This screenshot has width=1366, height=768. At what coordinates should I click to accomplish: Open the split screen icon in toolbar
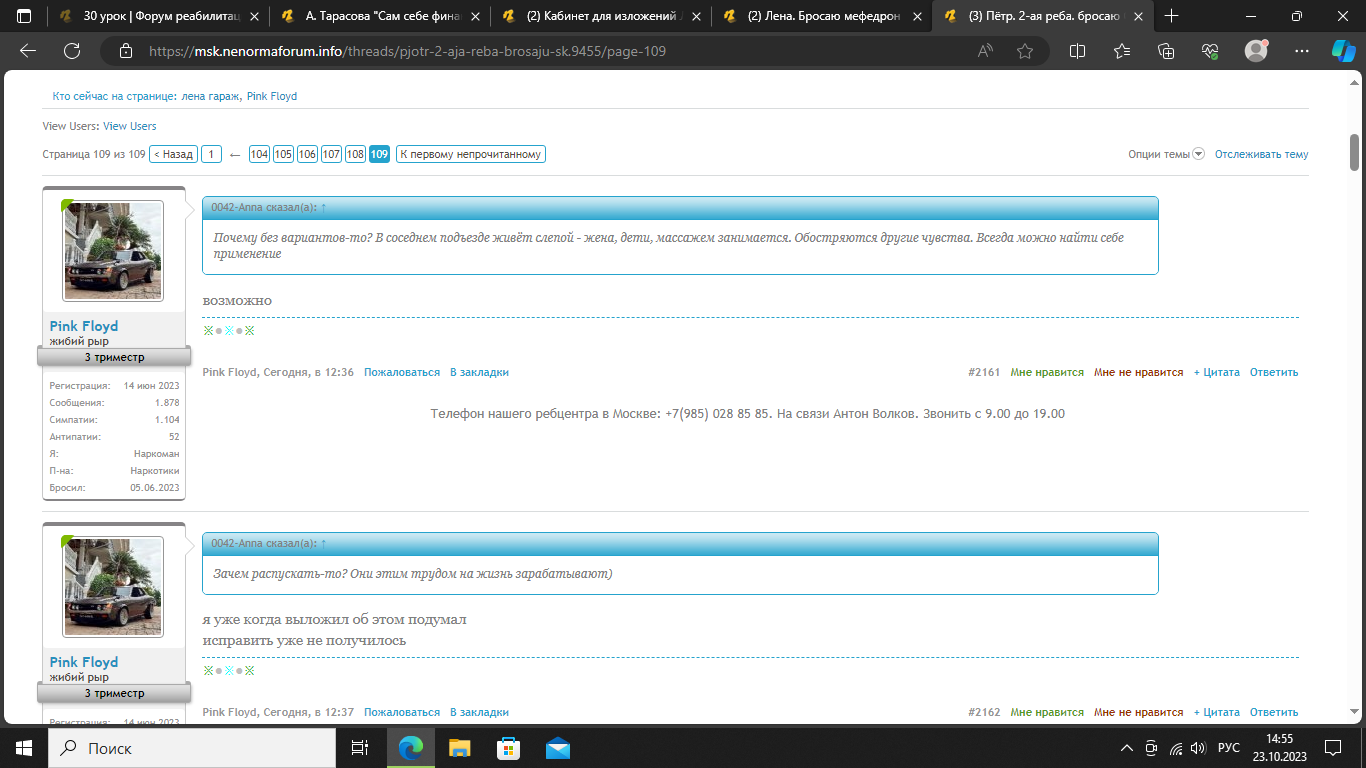(x=1077, y=51)
